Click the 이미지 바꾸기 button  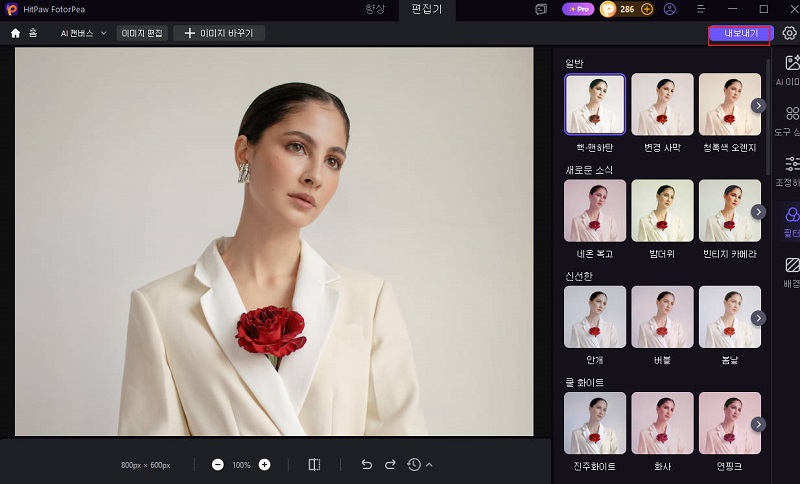pyautogui.click(x=219, y=33)
